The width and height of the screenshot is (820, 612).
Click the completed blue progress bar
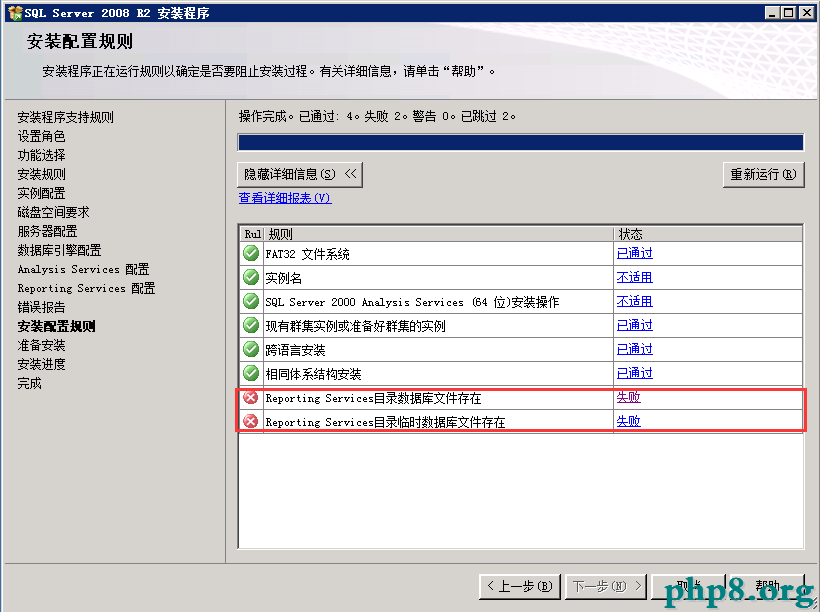(x=520, y=142)
